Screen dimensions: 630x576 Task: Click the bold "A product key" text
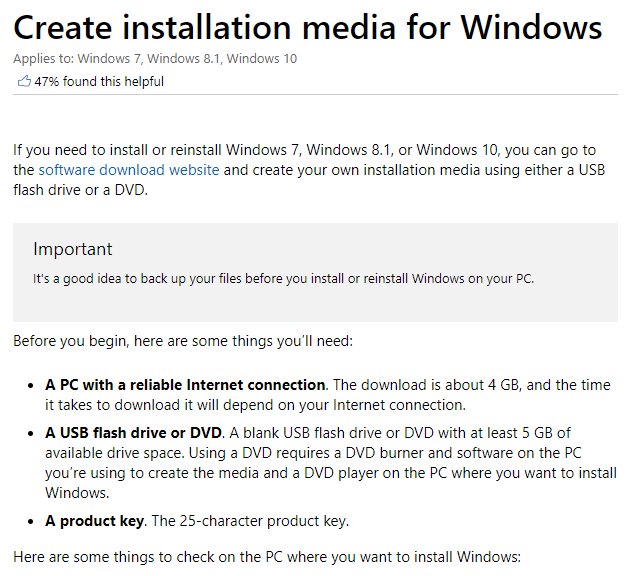(92, 520)
